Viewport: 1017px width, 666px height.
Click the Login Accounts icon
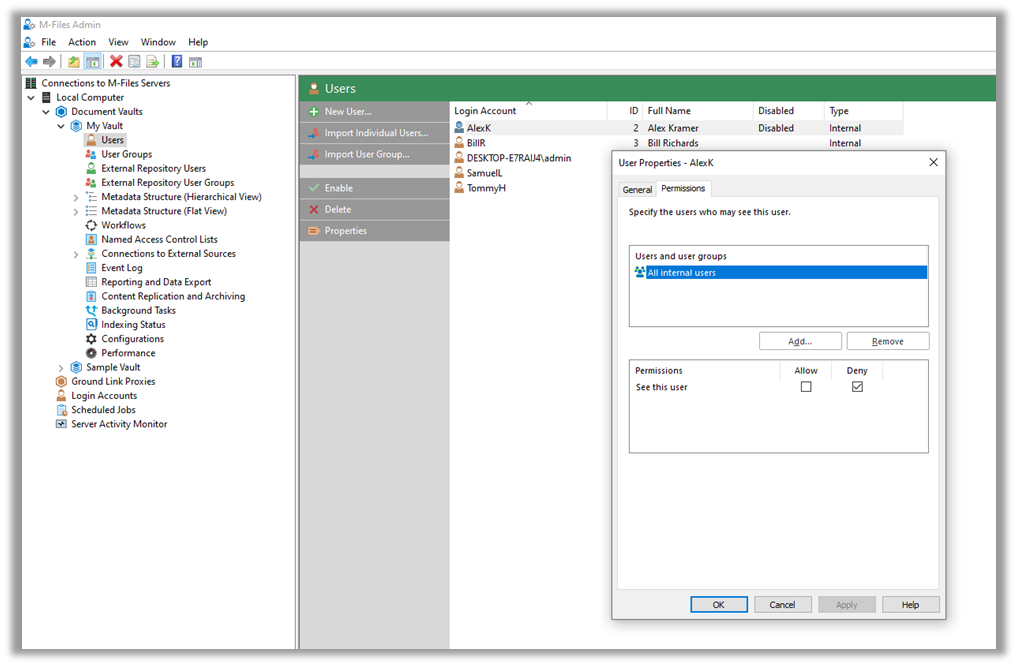(62, 396)
